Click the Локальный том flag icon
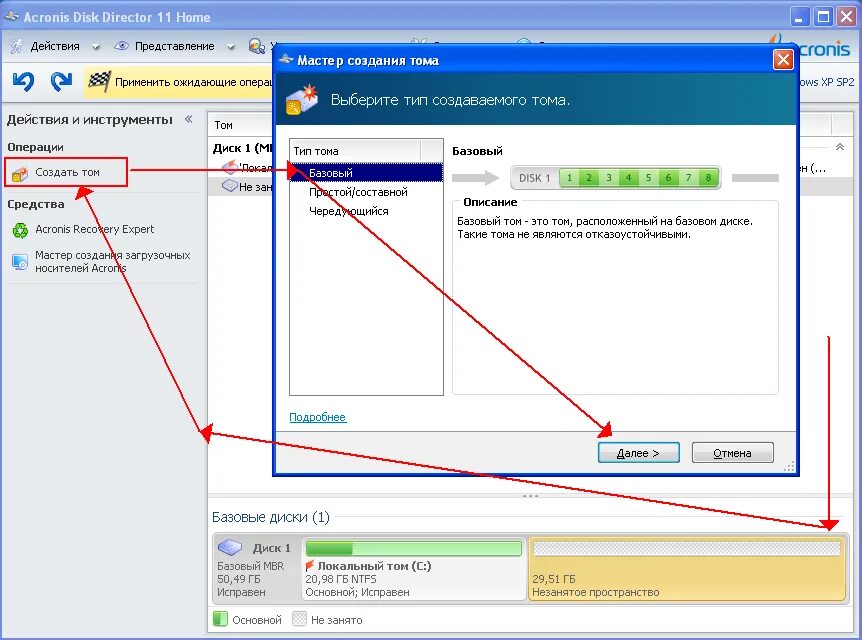This screenshot has width=862, height=640. [310, 565]
